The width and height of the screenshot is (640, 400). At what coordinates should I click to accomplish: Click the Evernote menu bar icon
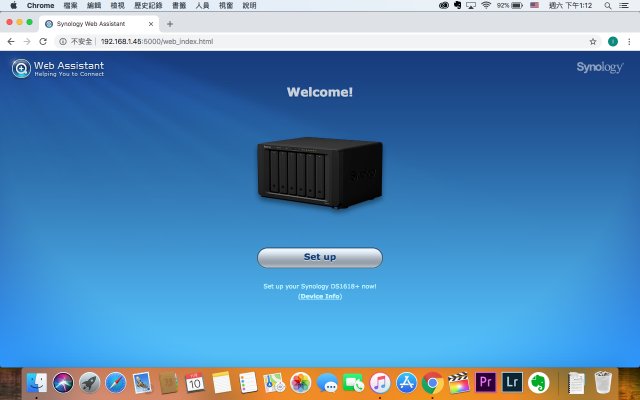click(x=458, y=5)
